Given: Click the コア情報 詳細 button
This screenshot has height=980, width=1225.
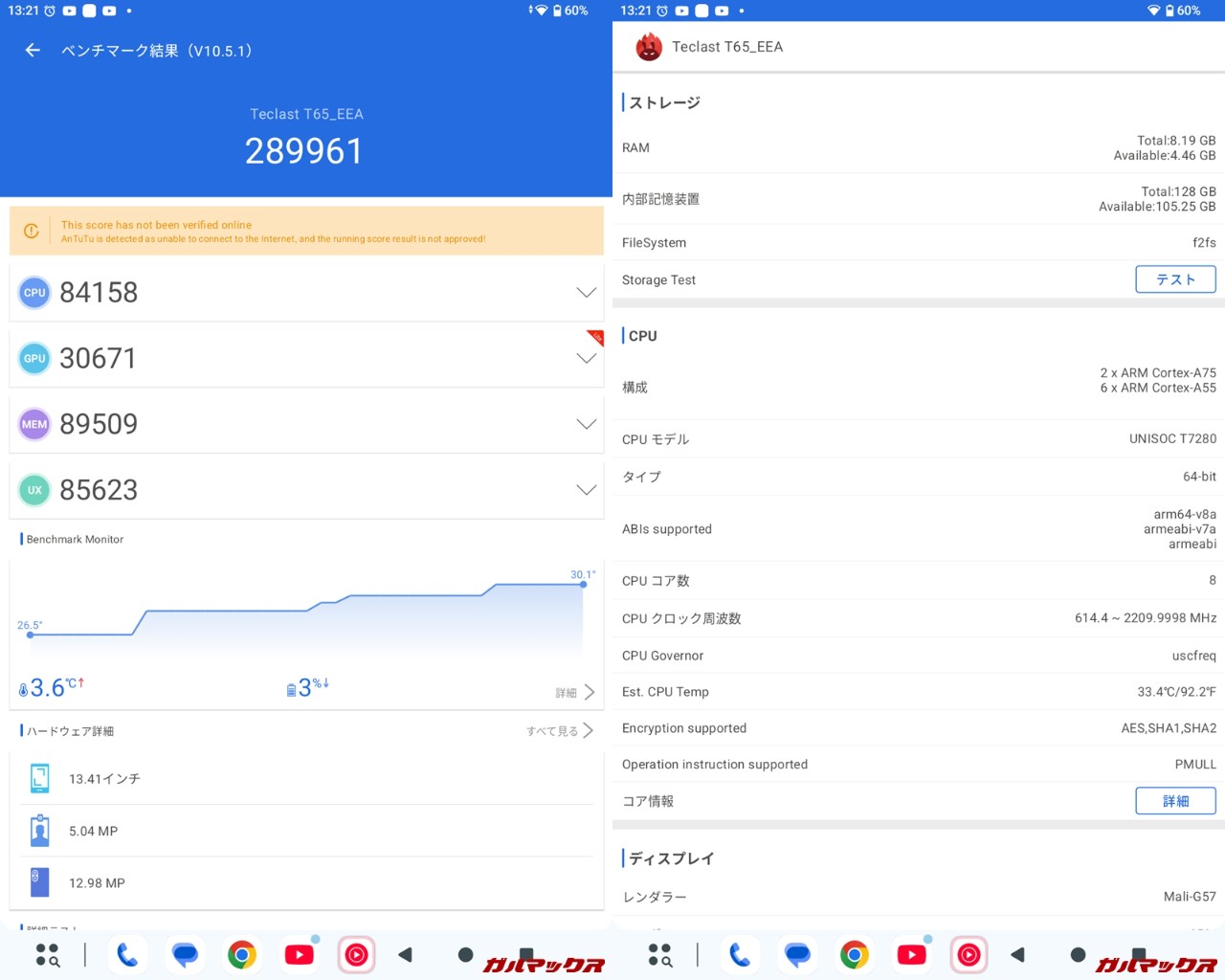Looking at the screenshot, I should [x=1175, y=801].
